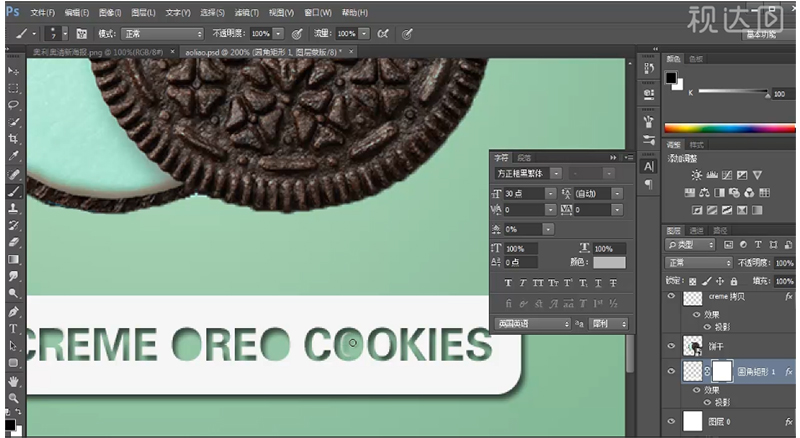Click the K slider in Color panel
The width and height of the screenshot is (800, 438).
pyautogui.click(x=733, y=92)
